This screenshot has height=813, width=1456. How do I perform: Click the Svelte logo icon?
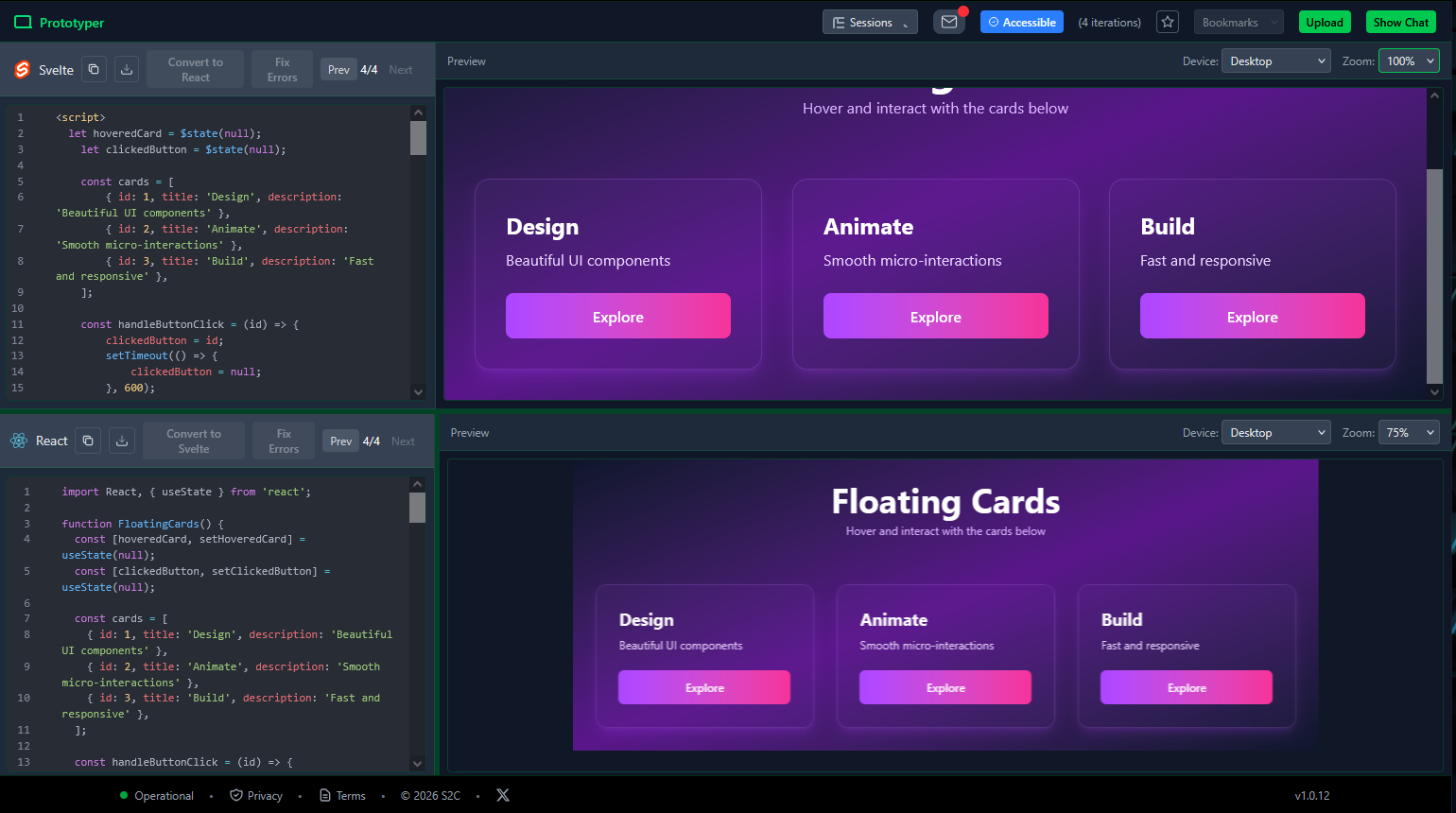pos(23,69)
